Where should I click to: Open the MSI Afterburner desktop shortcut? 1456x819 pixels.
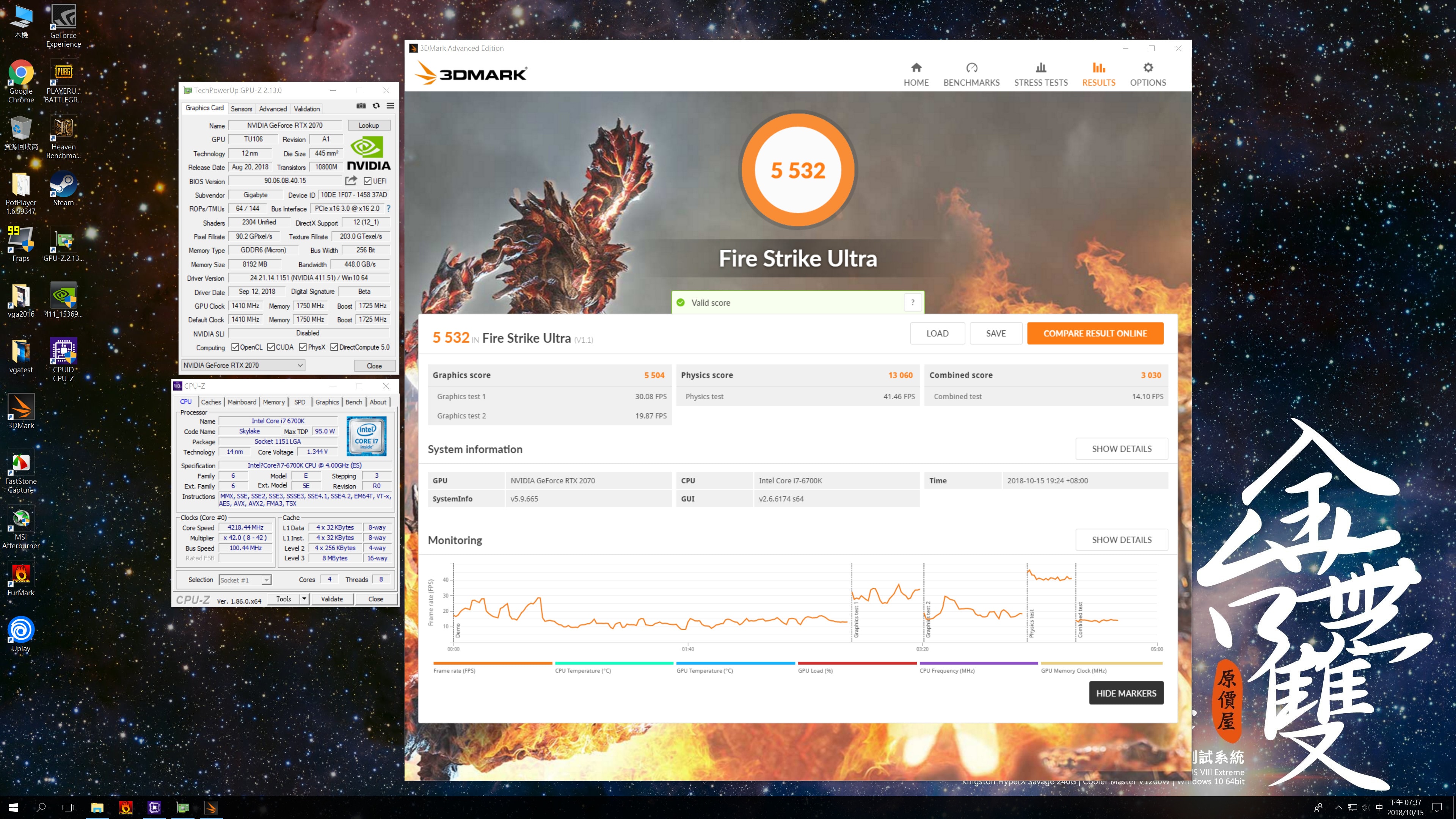21,528
